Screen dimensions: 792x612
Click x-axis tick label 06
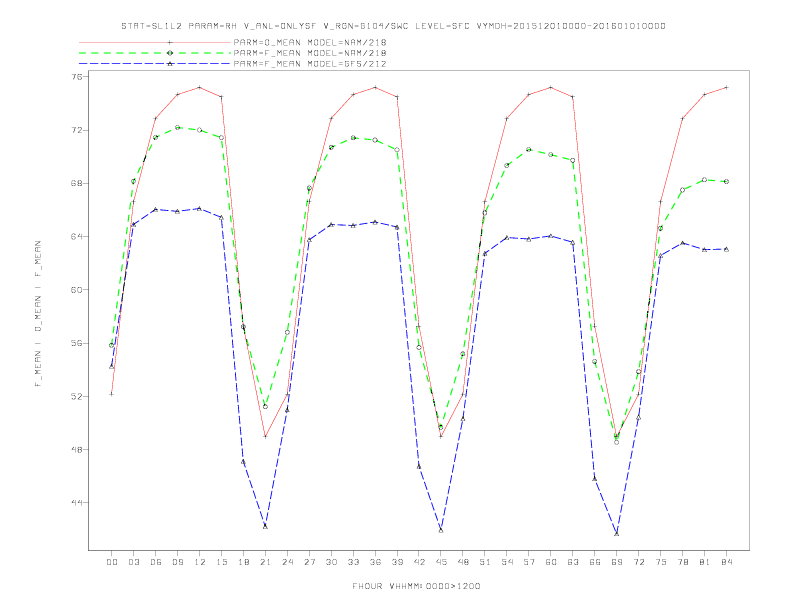tap(156, 562)
